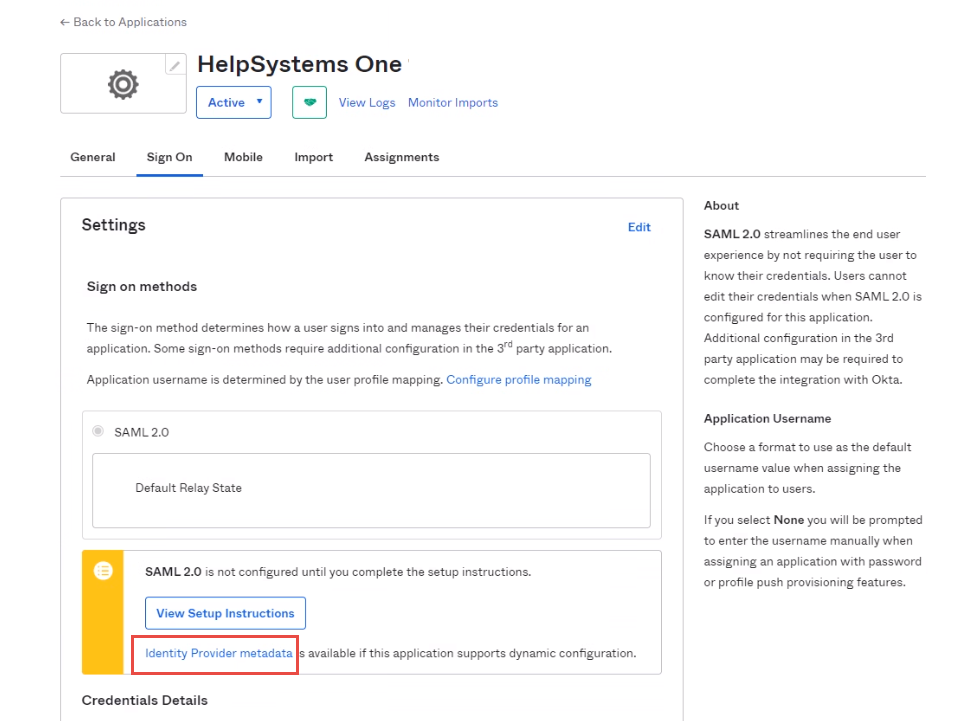Image resolution: width=954 pixels, height=721 pixels.
Task: Click the yellow setup notice icon
Action: [102, 571]
